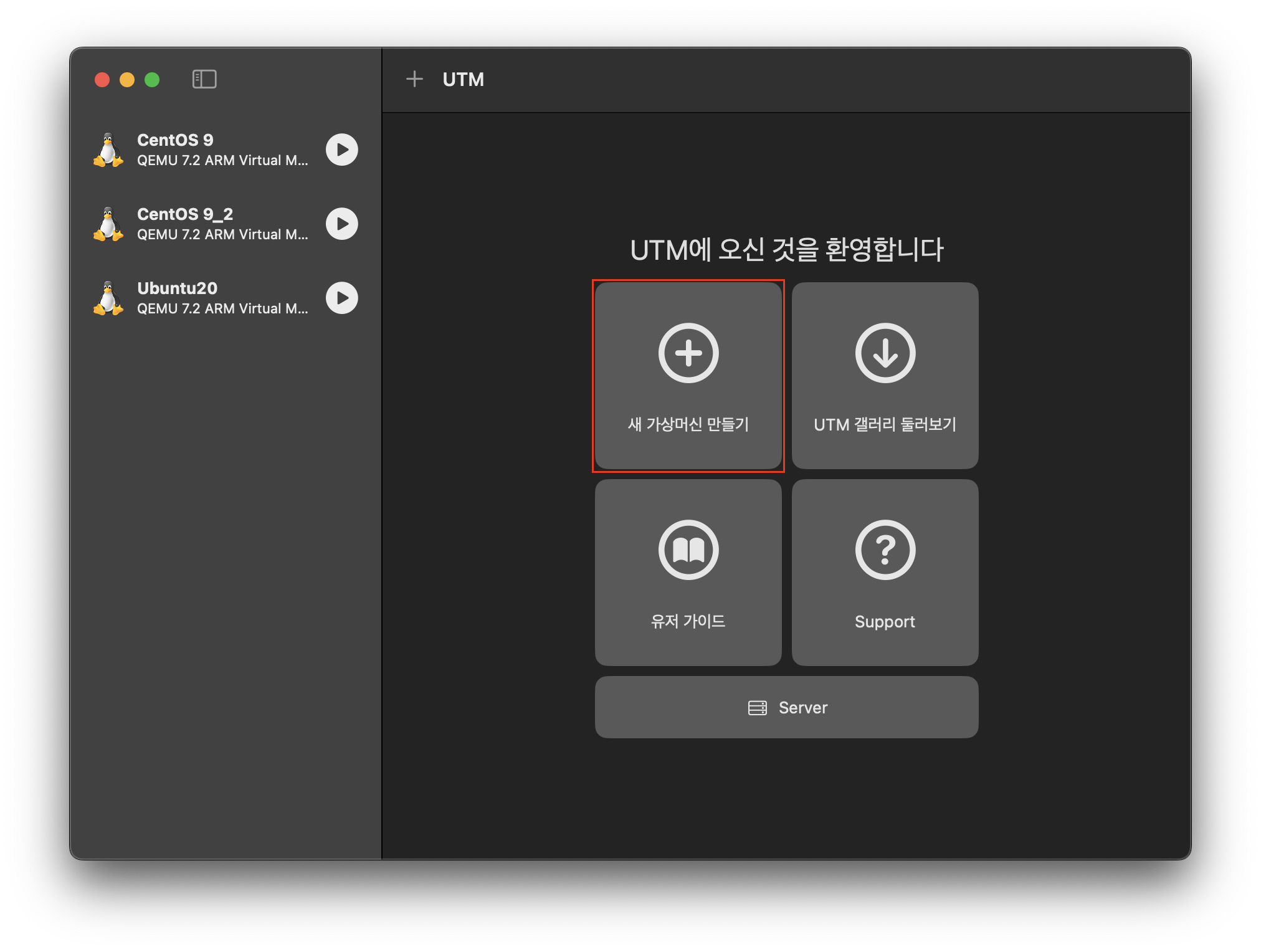The height and width of the screenshot is (952, 1261).
Task: Click the CentOS 9 penguin icon
Action: click(108, 150)
